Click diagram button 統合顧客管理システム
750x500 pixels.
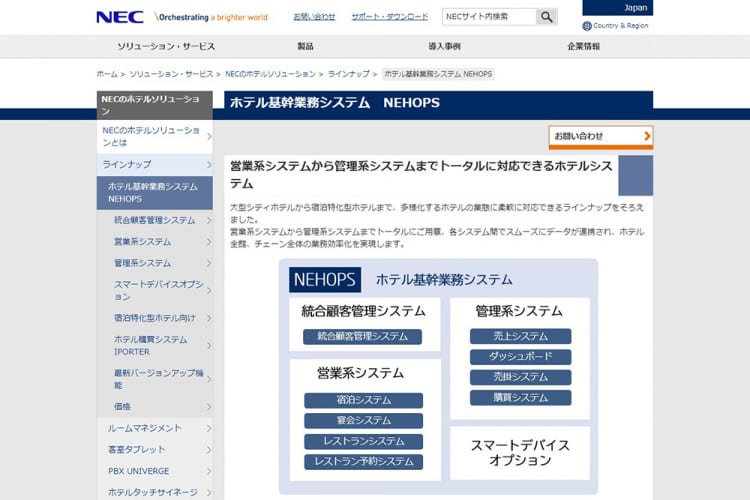tap(363, 337)
